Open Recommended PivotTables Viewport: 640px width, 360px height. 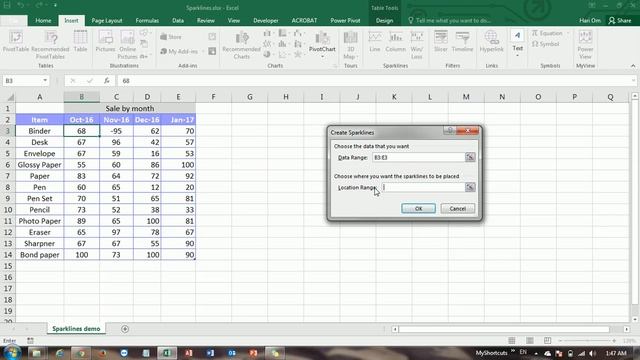pyautogui.click(x=51, y=45)
